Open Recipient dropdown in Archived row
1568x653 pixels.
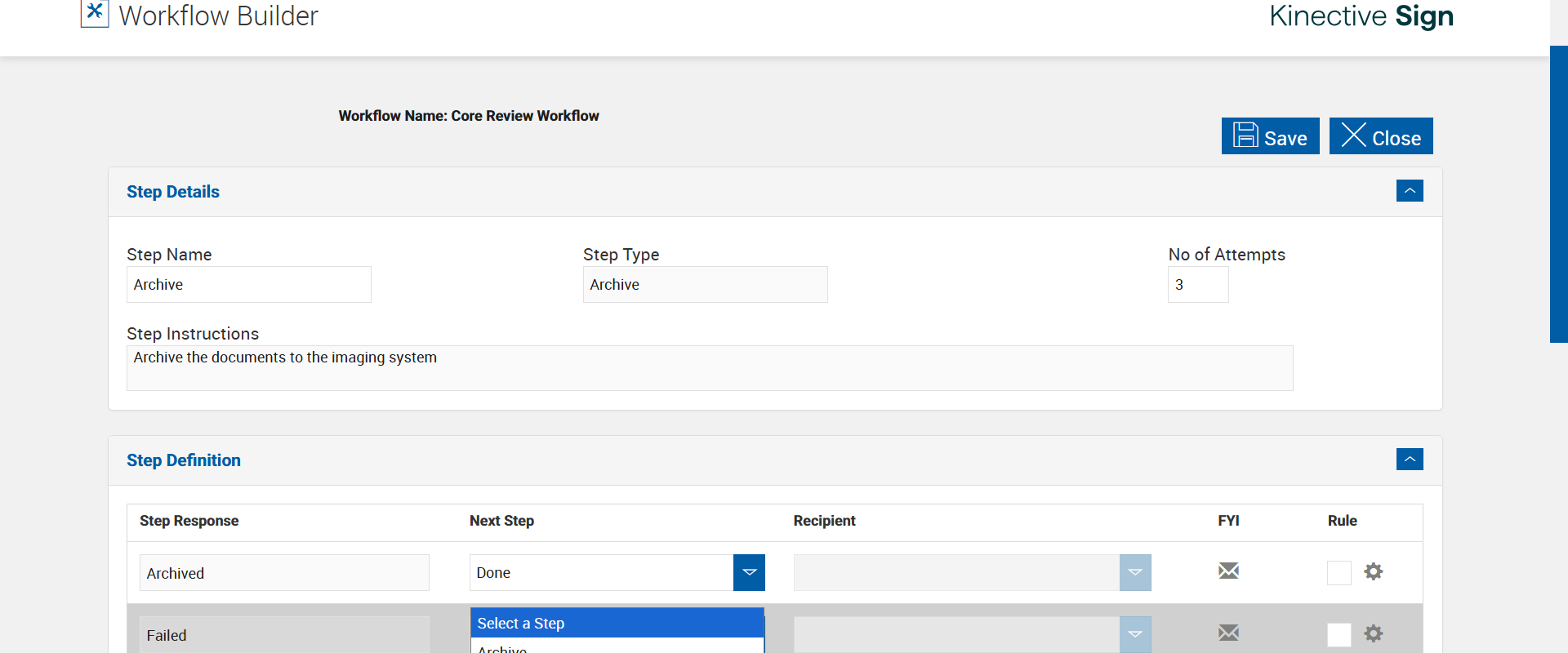point(1135,573)
